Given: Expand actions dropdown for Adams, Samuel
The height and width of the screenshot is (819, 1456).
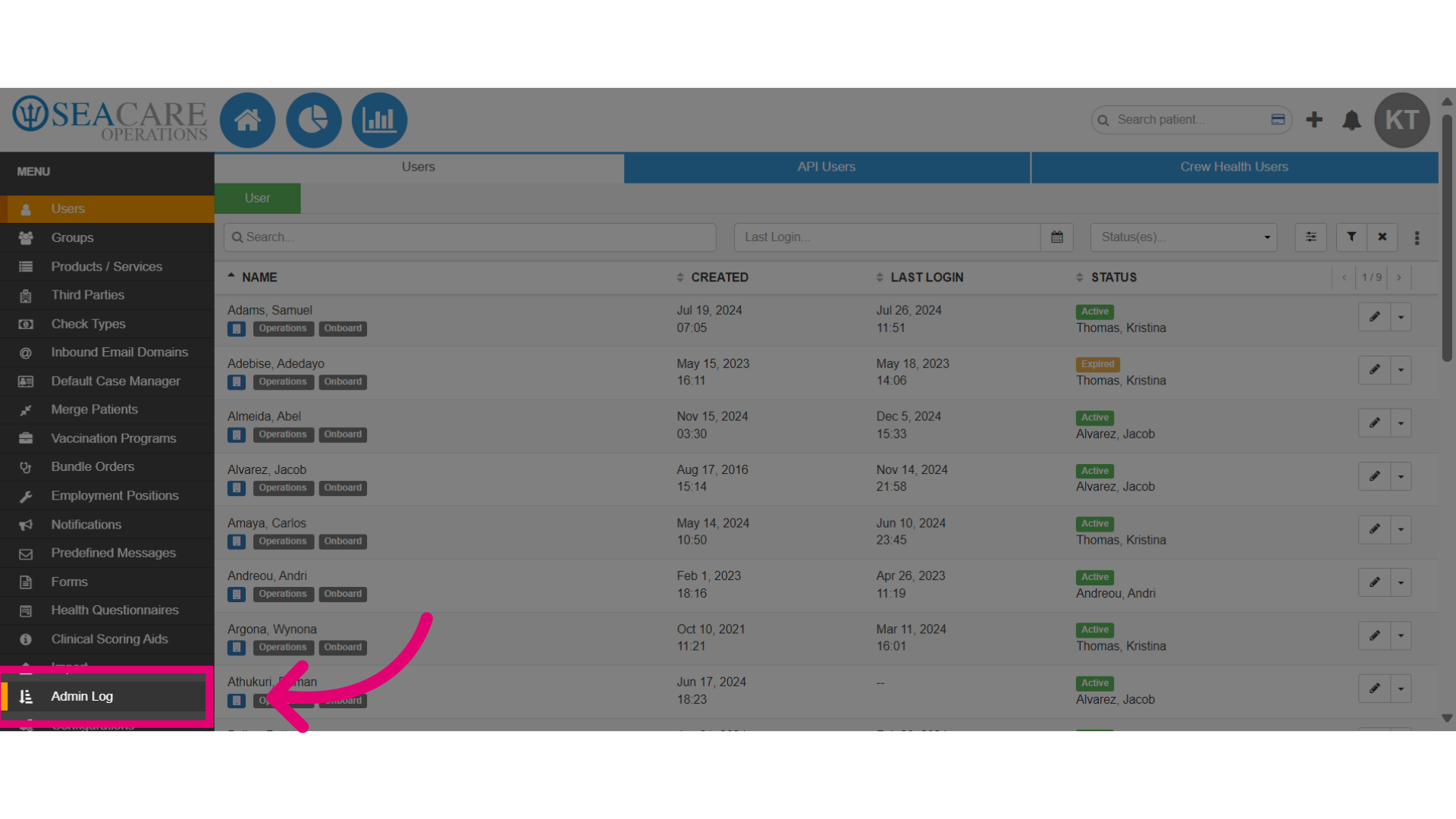Looking at the screenshot, I should pyautogui.click(x=1401, y=317).
